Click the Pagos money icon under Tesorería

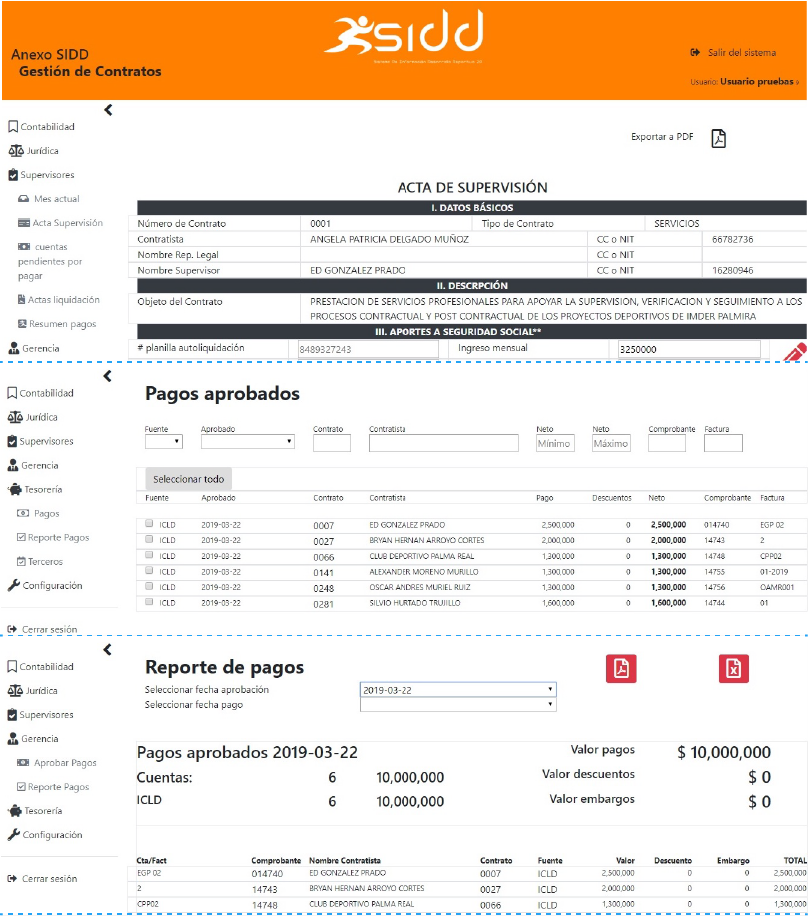(x=23, y=513)
